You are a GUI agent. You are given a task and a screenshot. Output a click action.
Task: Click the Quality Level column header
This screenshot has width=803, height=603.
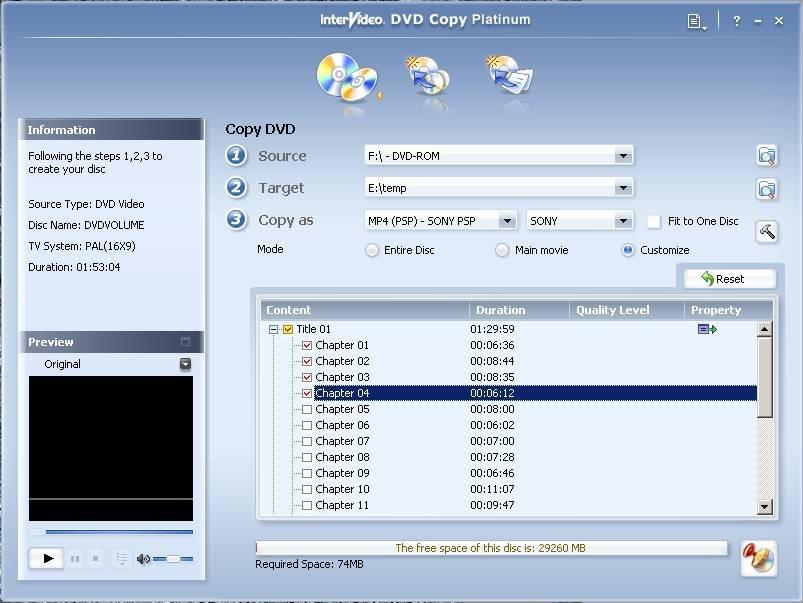(626, 310)
